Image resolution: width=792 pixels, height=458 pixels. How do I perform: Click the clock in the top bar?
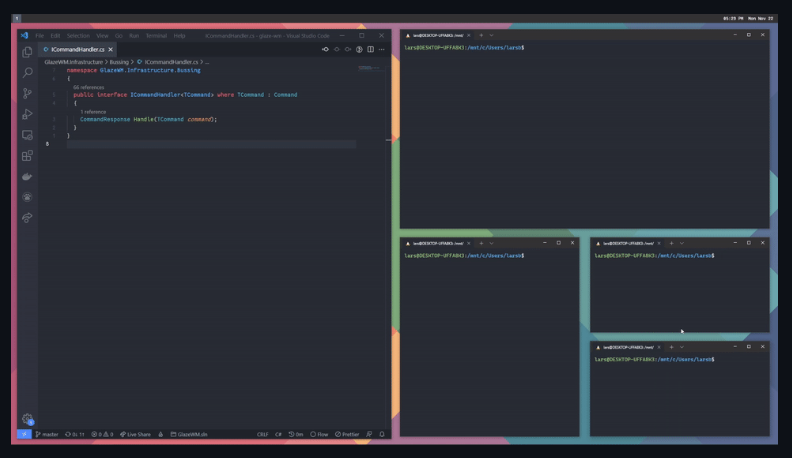[x=733, y=18]
